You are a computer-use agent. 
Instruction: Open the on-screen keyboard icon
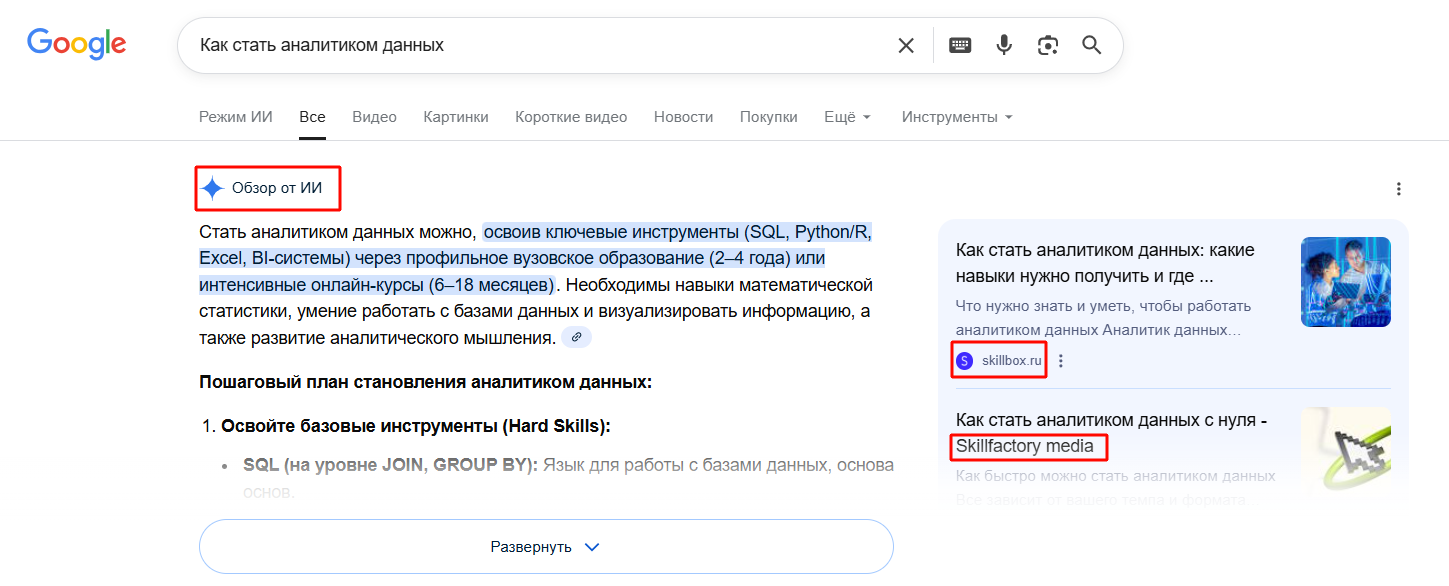[x=960, y=45]
